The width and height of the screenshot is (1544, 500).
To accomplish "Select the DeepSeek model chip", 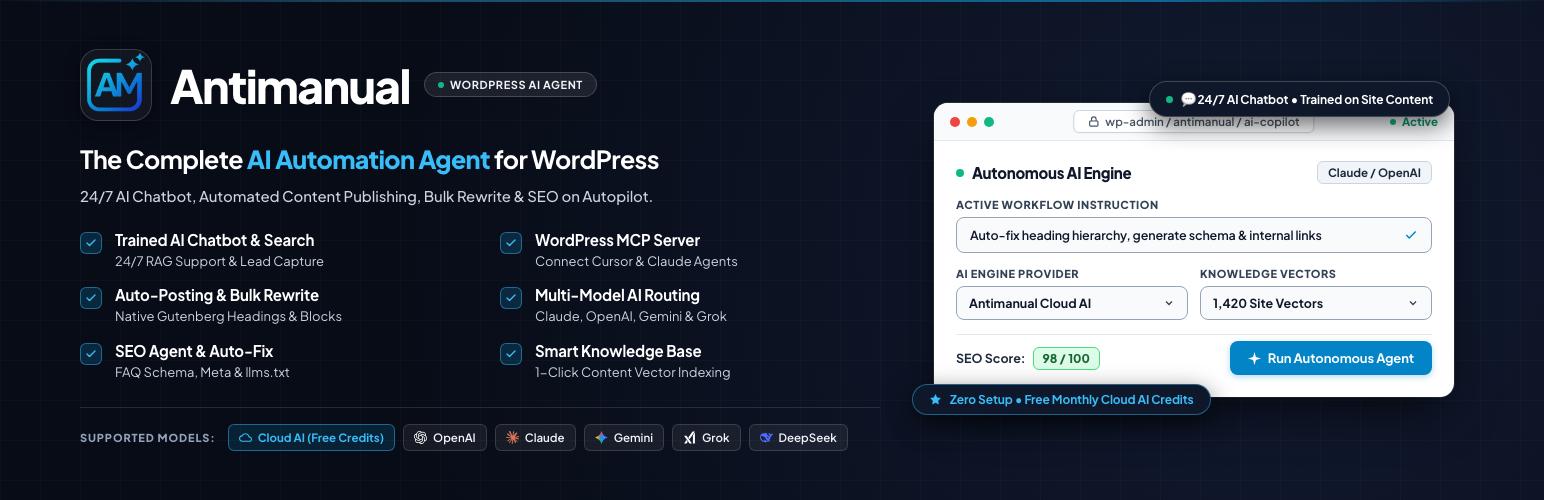I will pyautogui.click(x=798, y=438).
